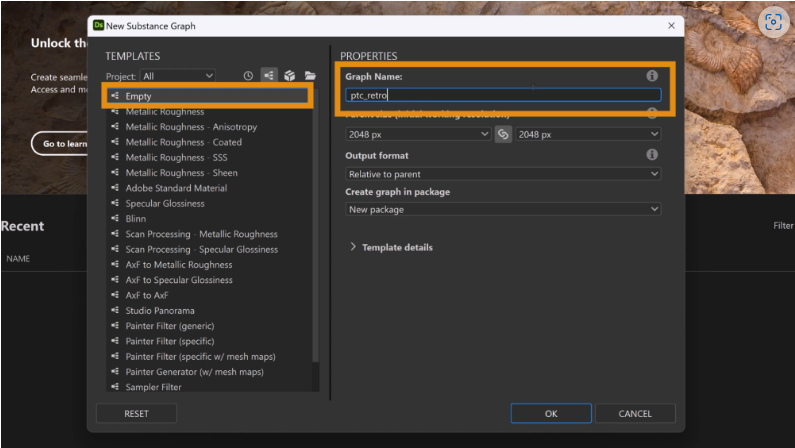Open the Create graph in package dropdown
This screenshot has height=448, width=795.
coord(503,209)
